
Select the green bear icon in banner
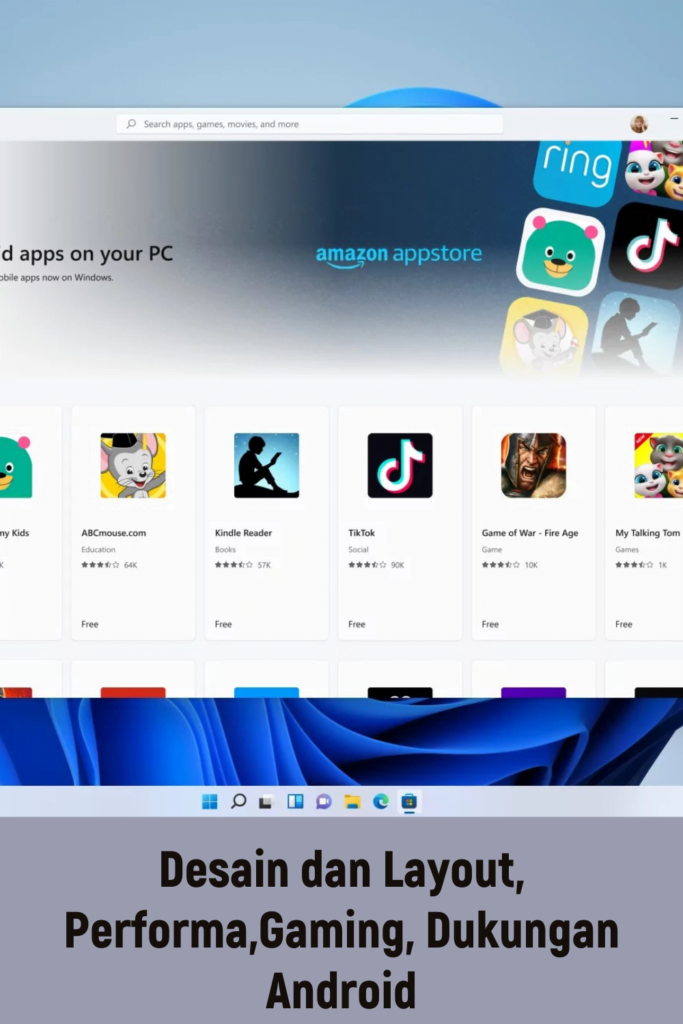click(x=559, y=251)
